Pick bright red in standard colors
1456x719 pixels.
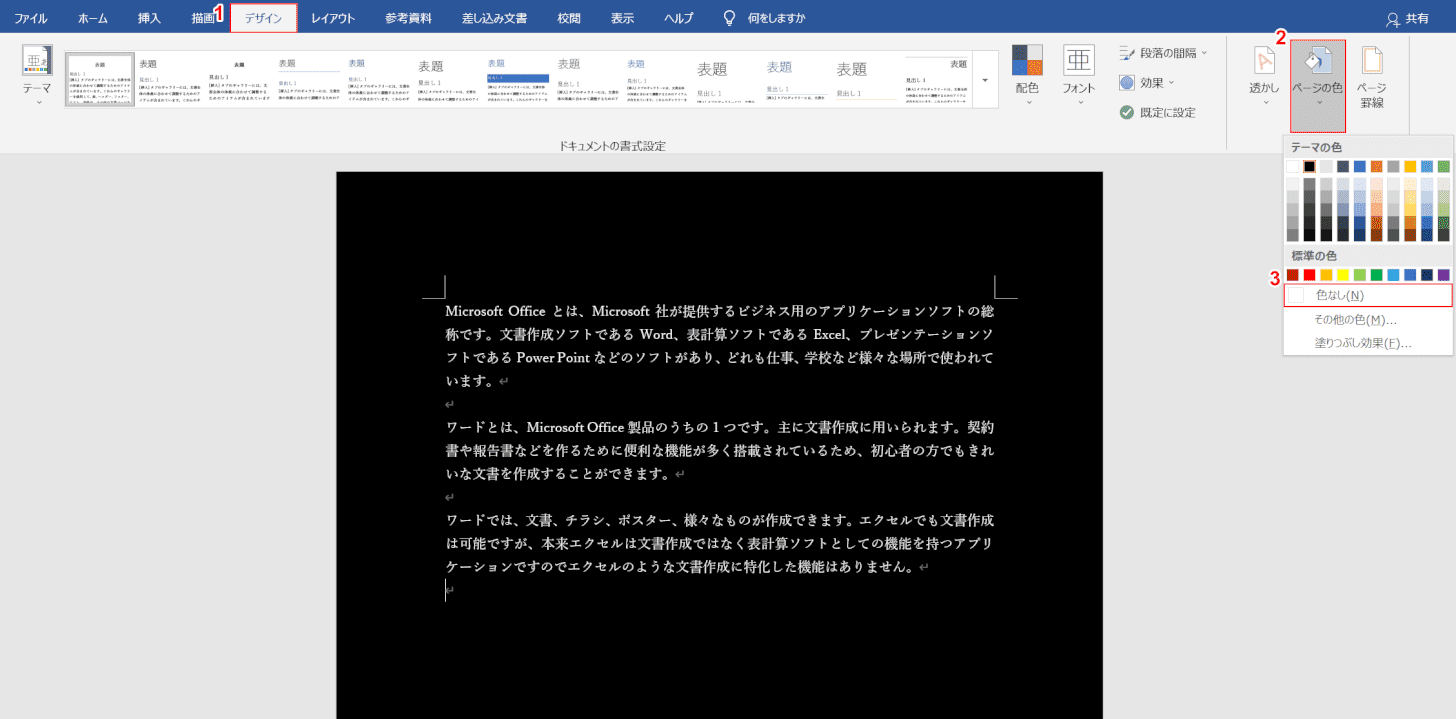(1310, 275)
